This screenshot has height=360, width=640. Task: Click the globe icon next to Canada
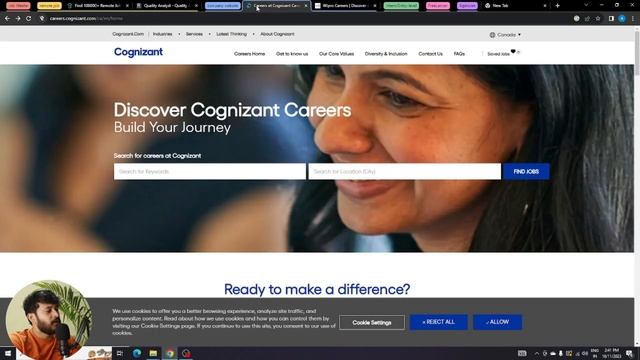point(492,35)
